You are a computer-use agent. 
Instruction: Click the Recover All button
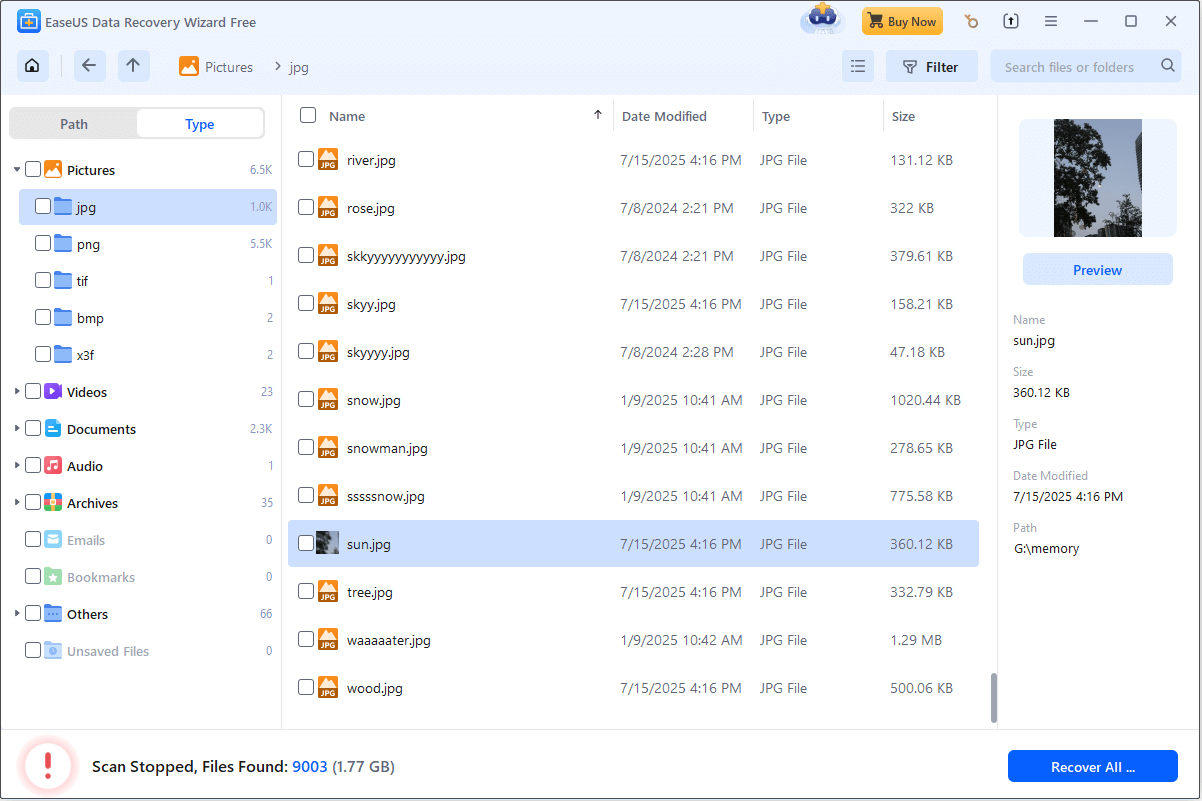point(1092,766)
